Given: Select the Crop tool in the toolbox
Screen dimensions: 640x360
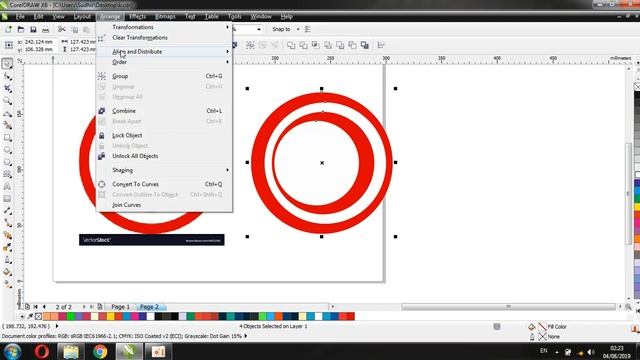Looking at the screenshot, I should point(7,89).
